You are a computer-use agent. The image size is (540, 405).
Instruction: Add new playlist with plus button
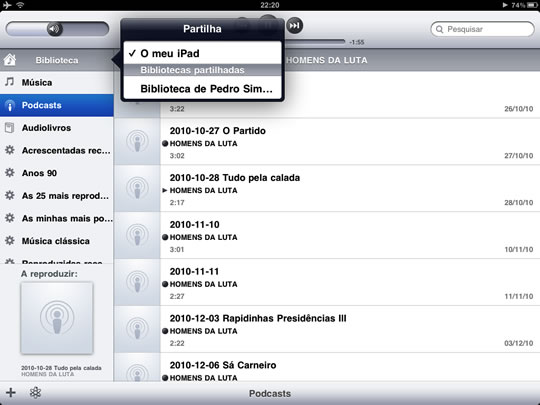[11, 392]
